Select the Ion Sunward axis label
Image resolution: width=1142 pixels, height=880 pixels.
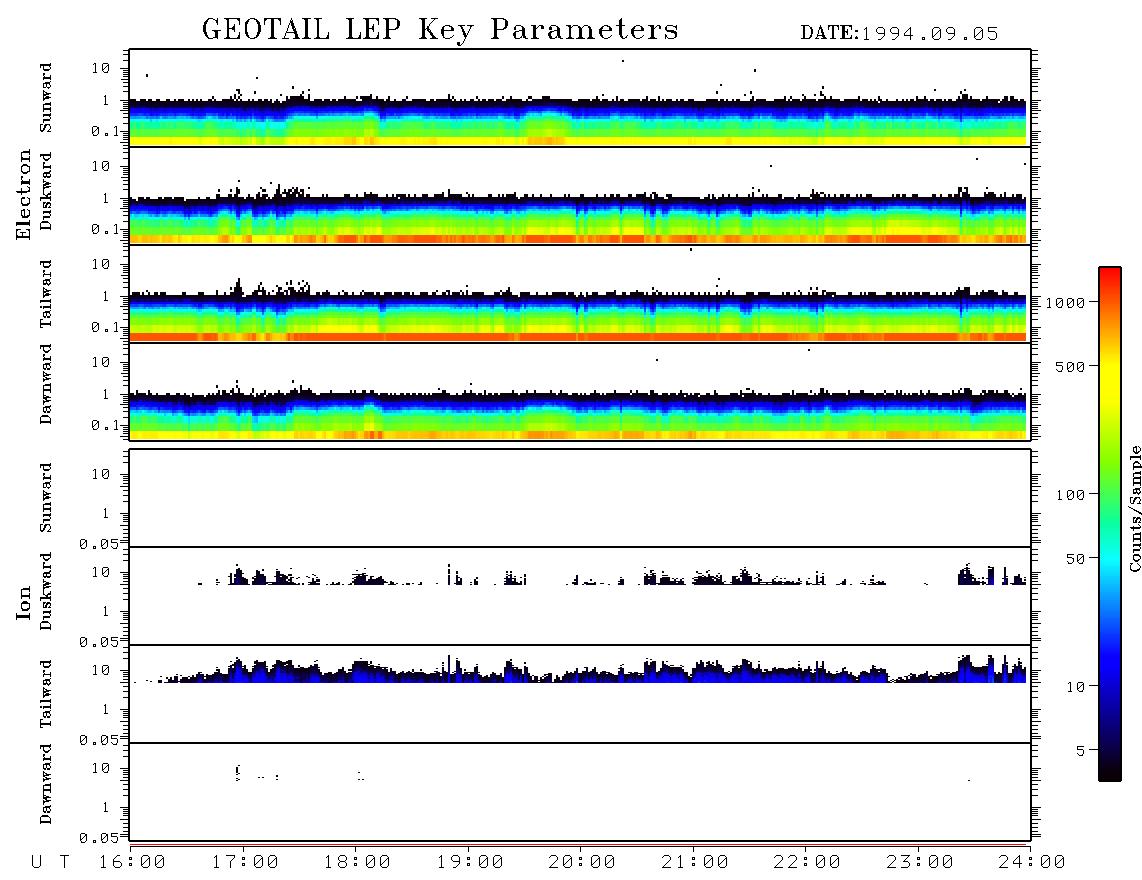46,498
